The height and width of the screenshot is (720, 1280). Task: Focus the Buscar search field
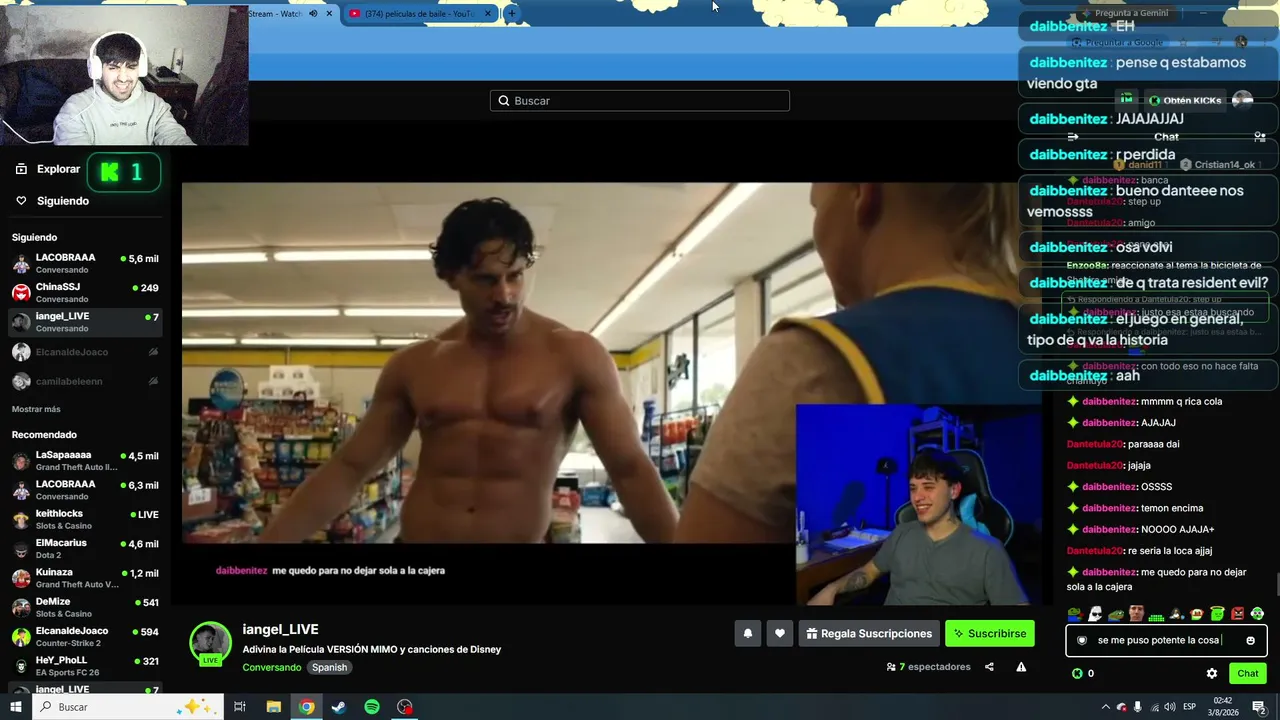click(x=640, y=101)
